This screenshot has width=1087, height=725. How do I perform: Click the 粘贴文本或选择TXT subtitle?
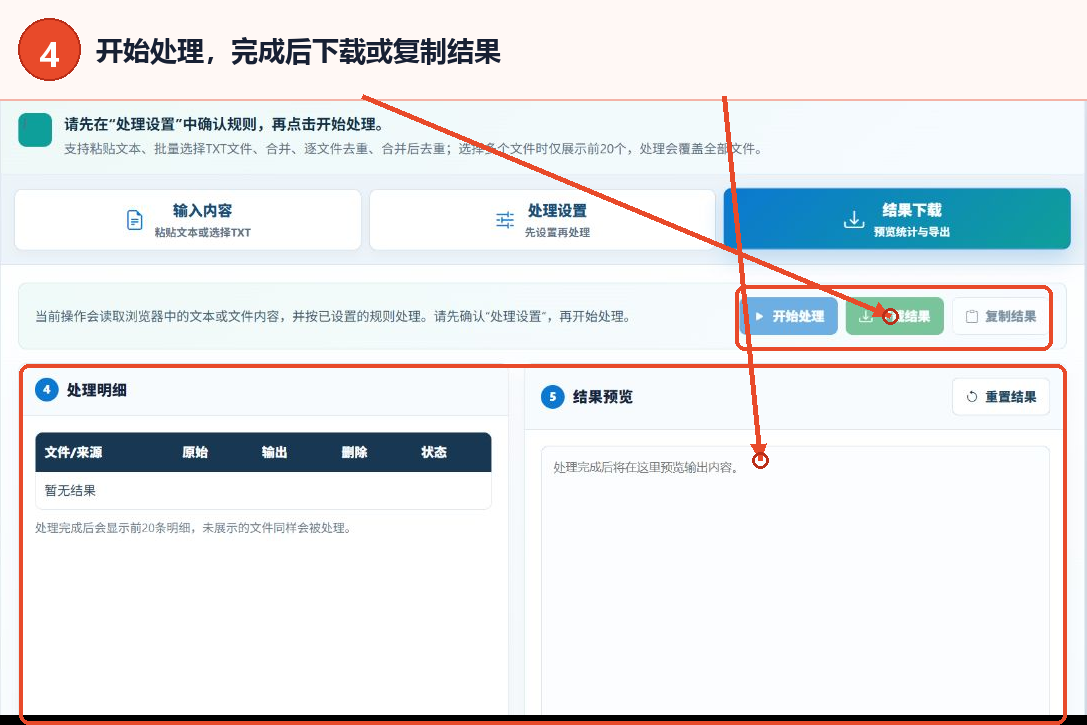point(202,232)
